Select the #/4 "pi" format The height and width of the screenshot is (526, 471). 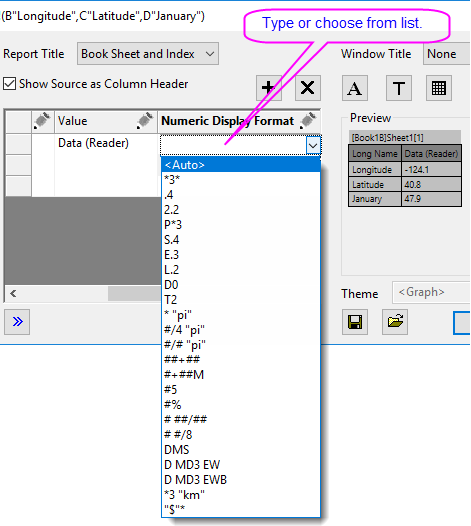[241, 329]
